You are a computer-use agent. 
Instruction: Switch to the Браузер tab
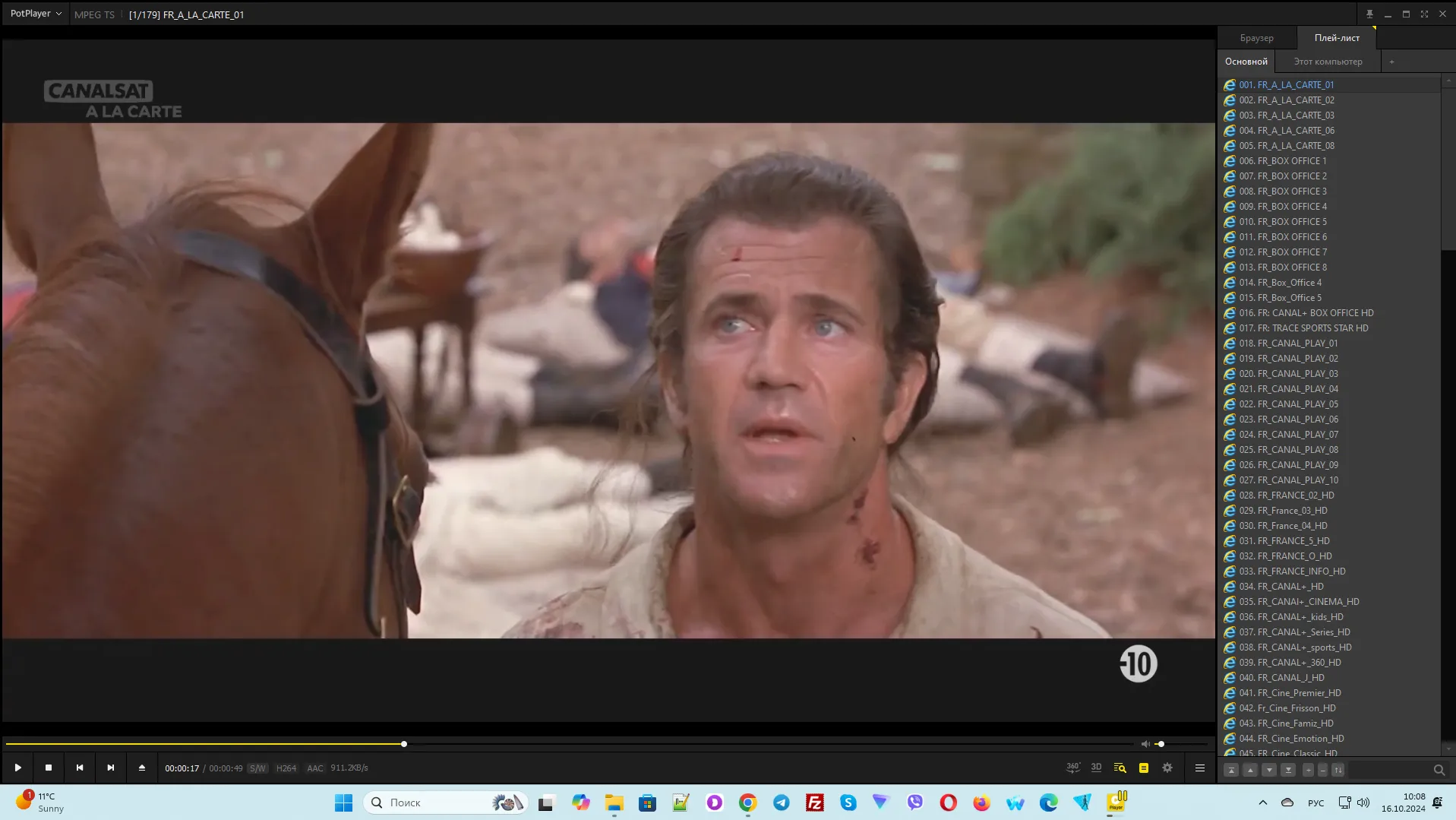click(1256, 38)
